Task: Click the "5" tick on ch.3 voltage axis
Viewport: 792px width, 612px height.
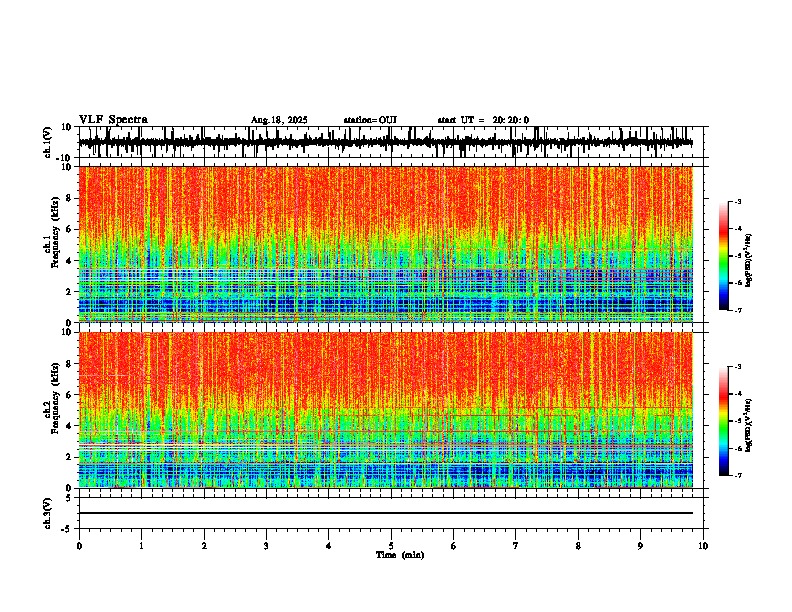Action: pos(69,498)
